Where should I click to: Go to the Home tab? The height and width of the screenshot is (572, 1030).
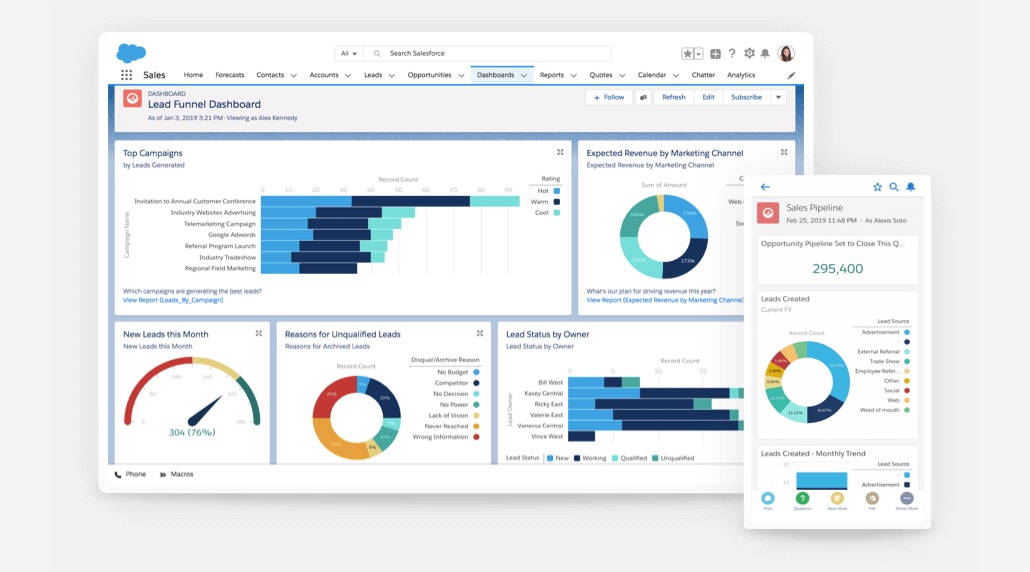(x=193, y=75)
